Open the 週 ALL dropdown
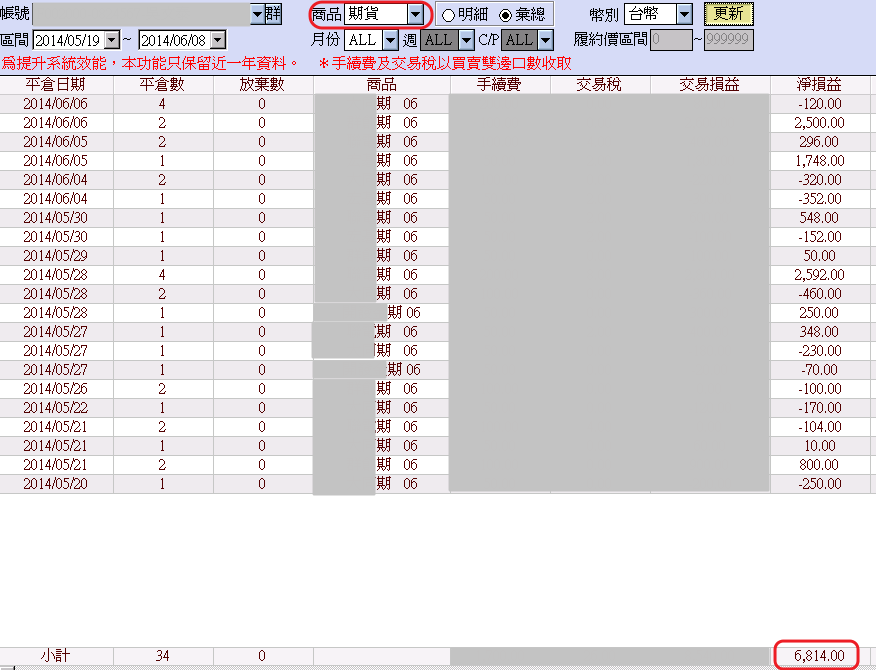 (x=466, y=40)
